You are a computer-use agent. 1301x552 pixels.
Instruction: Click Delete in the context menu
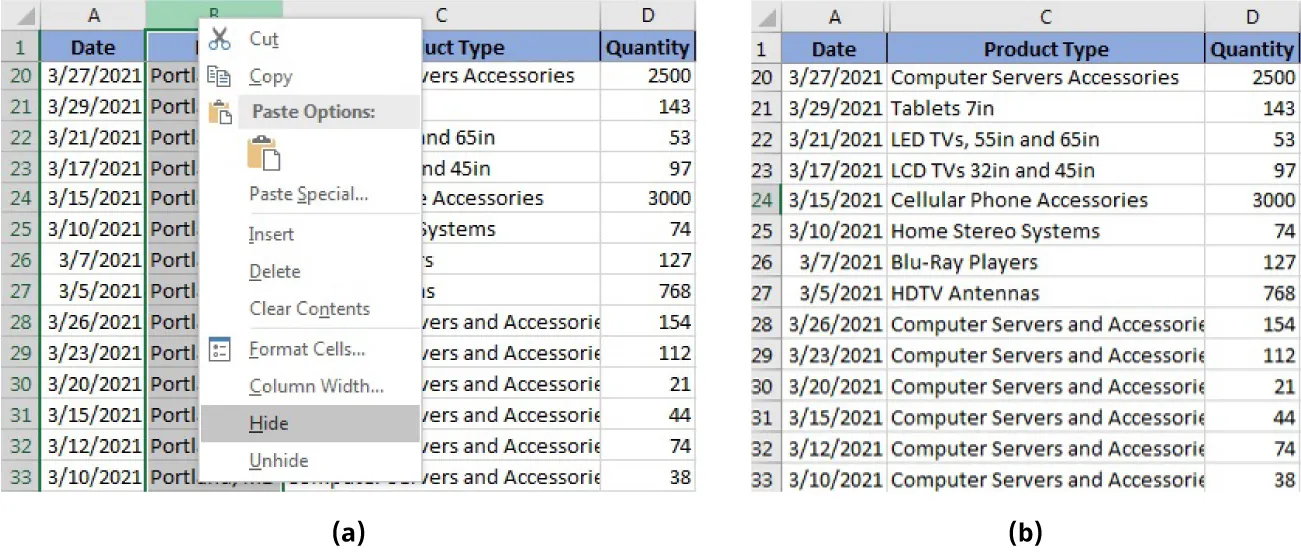click(274, 271)
